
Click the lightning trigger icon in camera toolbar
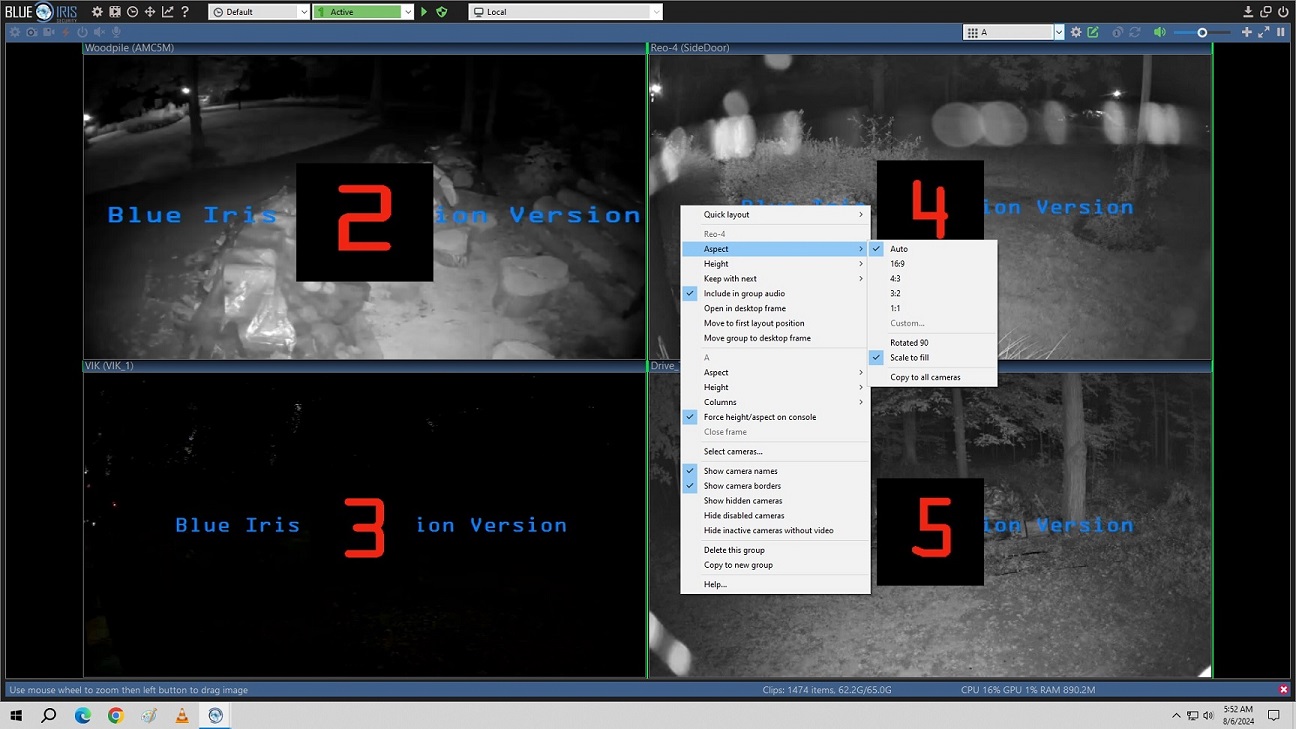(x=66, y=32)
